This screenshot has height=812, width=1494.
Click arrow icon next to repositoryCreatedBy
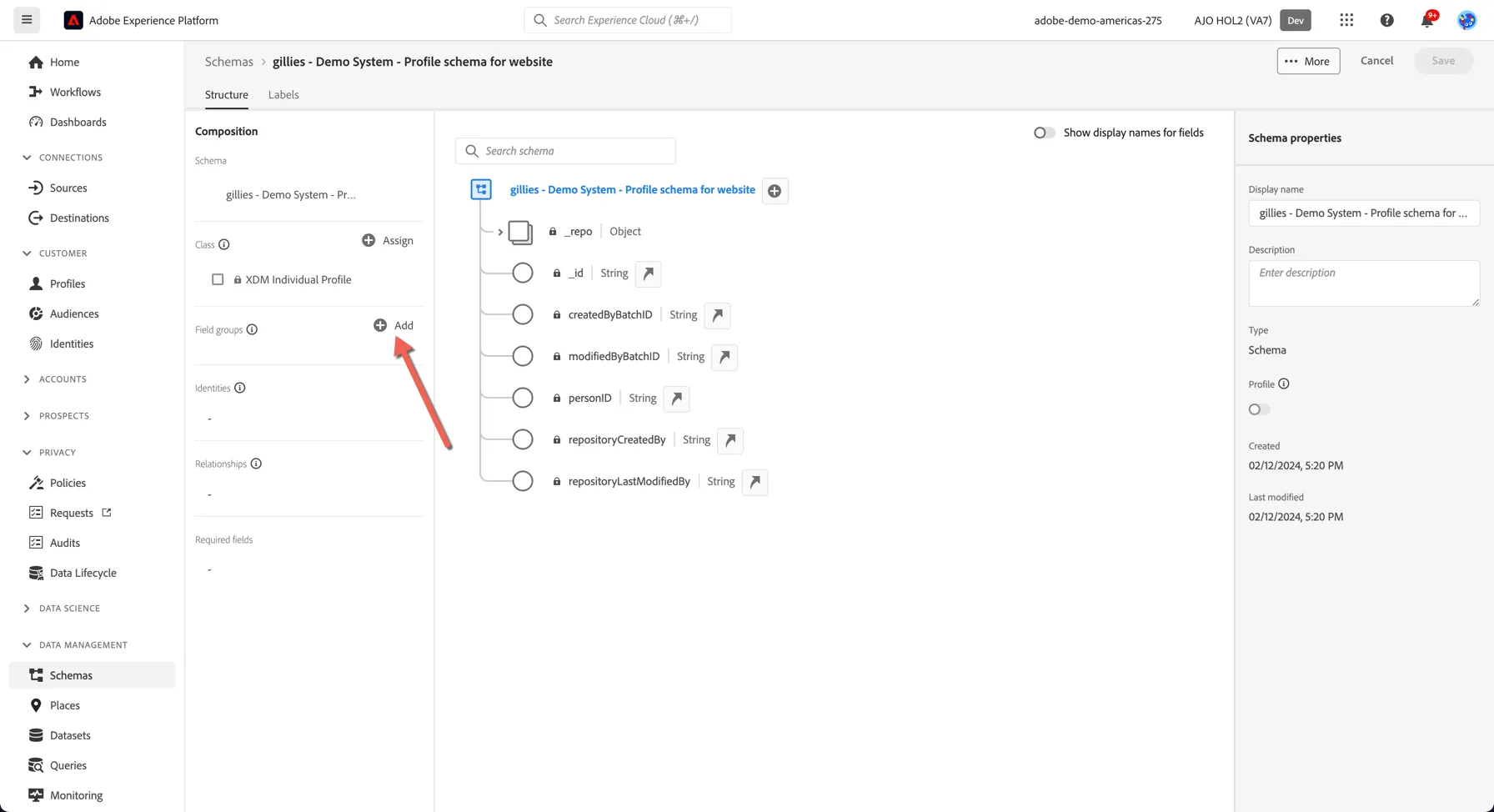[730, 440]
